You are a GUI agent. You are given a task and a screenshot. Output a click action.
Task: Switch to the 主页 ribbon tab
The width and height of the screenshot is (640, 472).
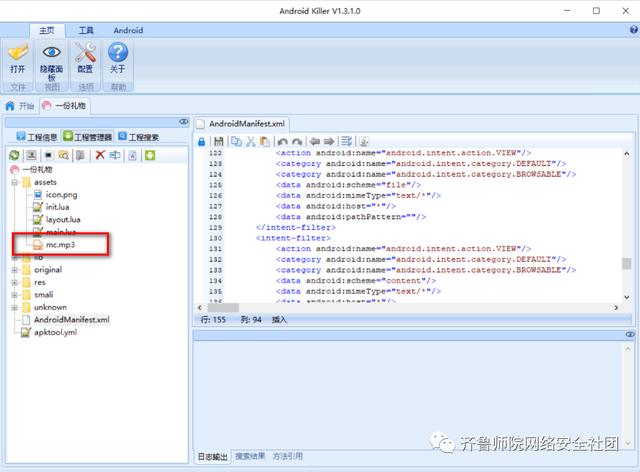point(47,30)
